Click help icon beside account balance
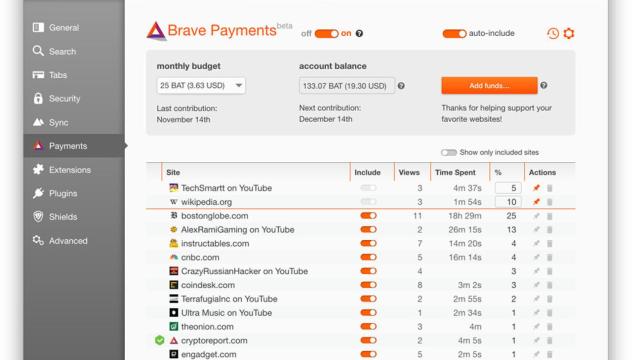The image size is (640, 360). click(401, 86)
